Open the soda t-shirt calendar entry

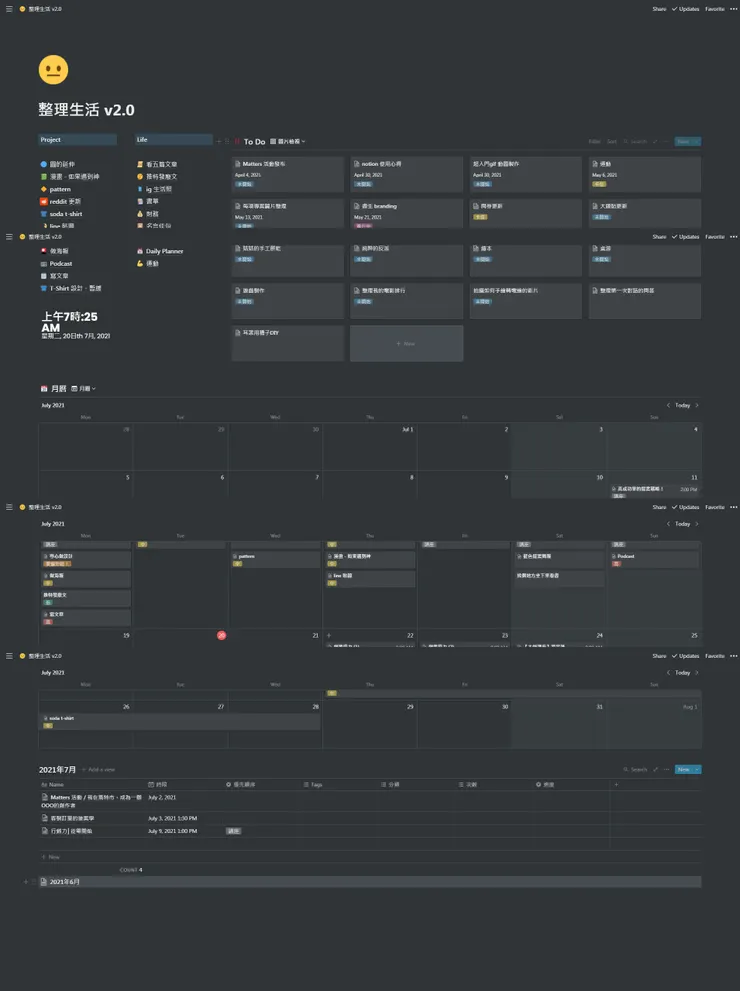[180, 722]
